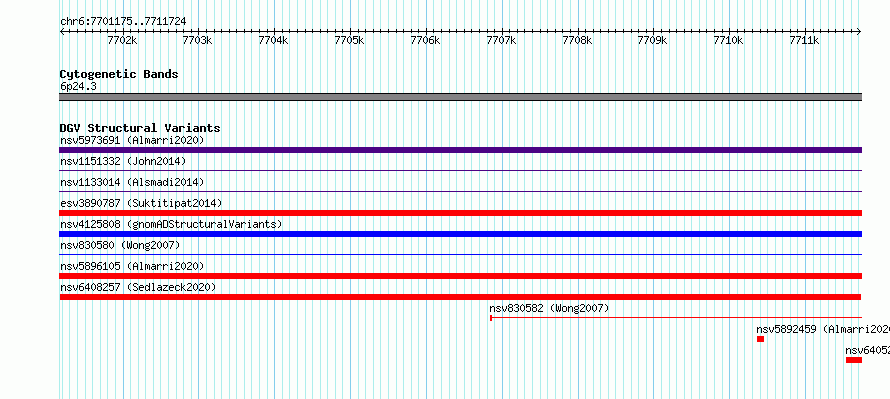Click the Cytogenetic Bands track title
This screenshot has width=890, height=399.
[x=119, y=74]
